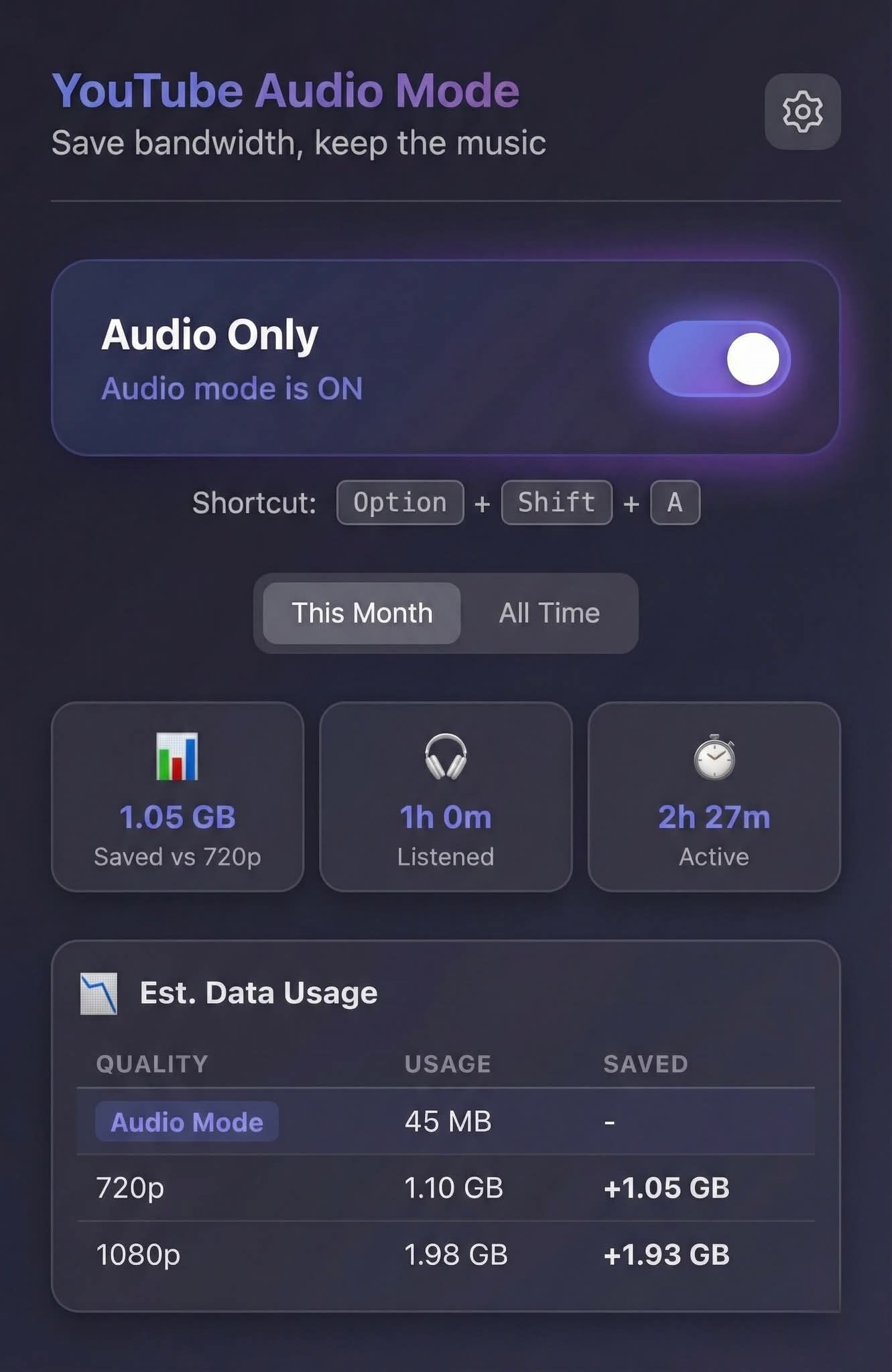Click the downward trend chart icon
This screenshot has height=1372, width=892.
(99, 993)
